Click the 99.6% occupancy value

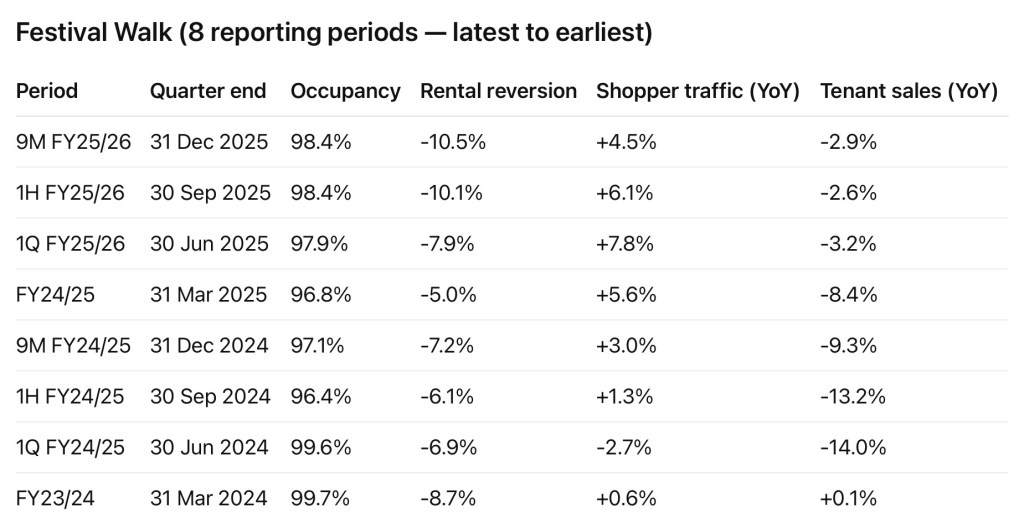[x=320, y=447]
